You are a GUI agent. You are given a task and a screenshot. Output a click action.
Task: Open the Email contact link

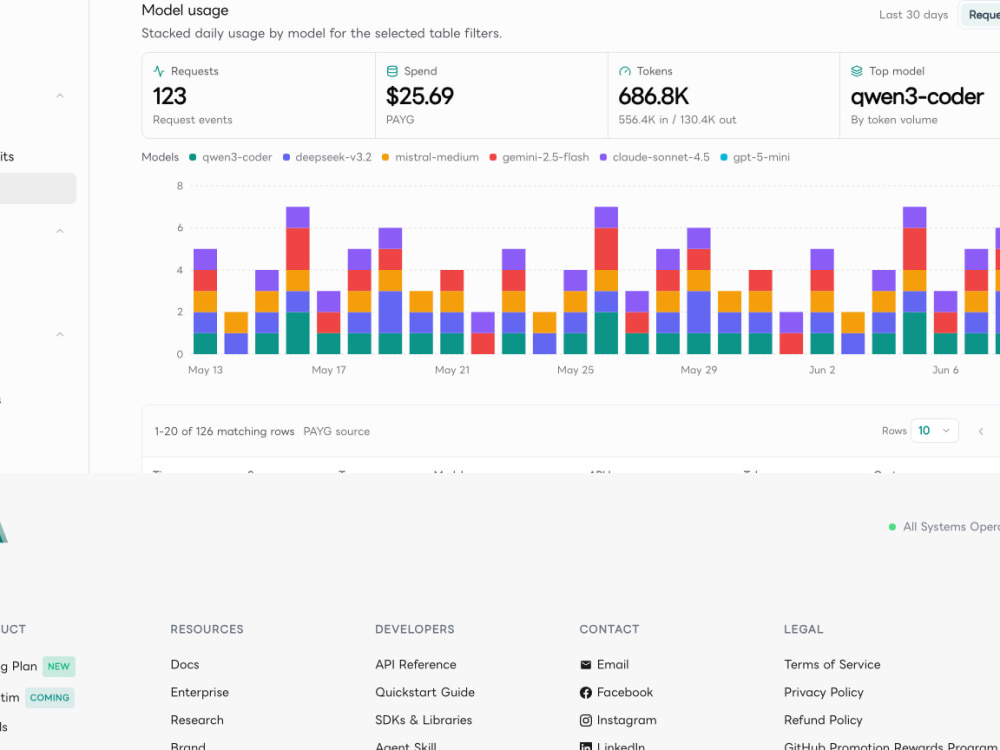(x=605, y=665)
